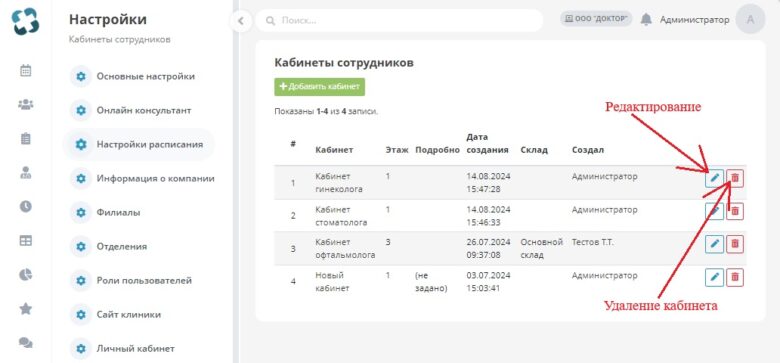
Task: Open the pie chart reports icon
Action: 25,274
